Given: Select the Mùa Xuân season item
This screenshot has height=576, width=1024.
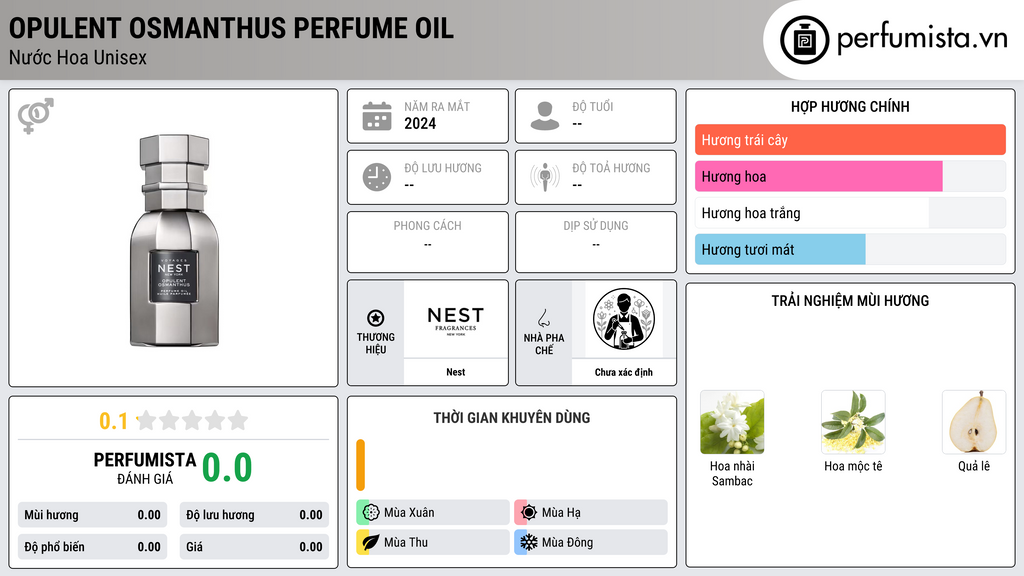Looking at the screenshot, I should click(433, 513).
